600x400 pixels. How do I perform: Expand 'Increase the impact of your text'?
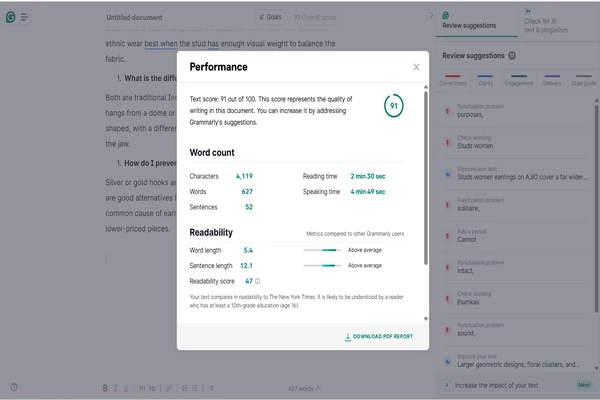pos(496,385)
